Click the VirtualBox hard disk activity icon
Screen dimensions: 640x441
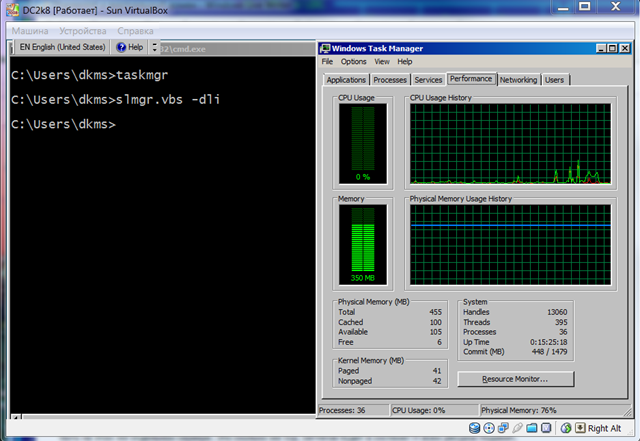pos(474,428)
